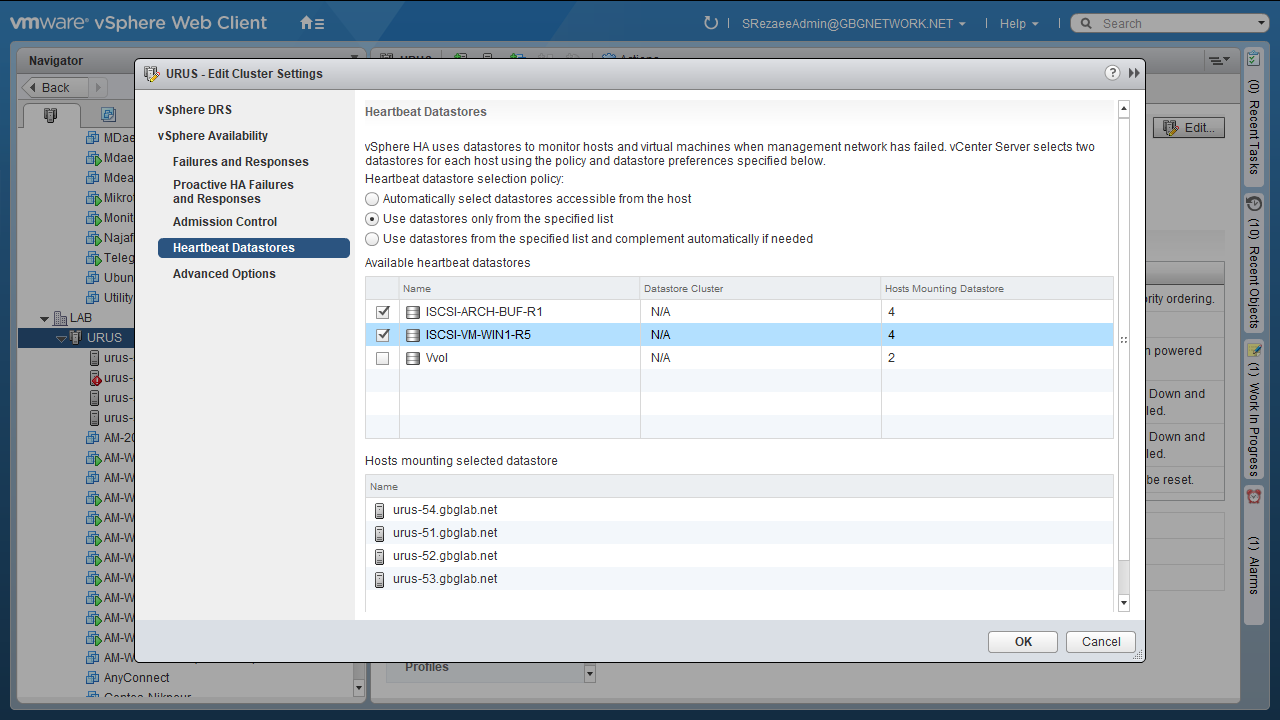Image resolution: width=1280 pixels, height=720 pixels.
Task: Collapse the LAB tree node
Action: point(44,319)
